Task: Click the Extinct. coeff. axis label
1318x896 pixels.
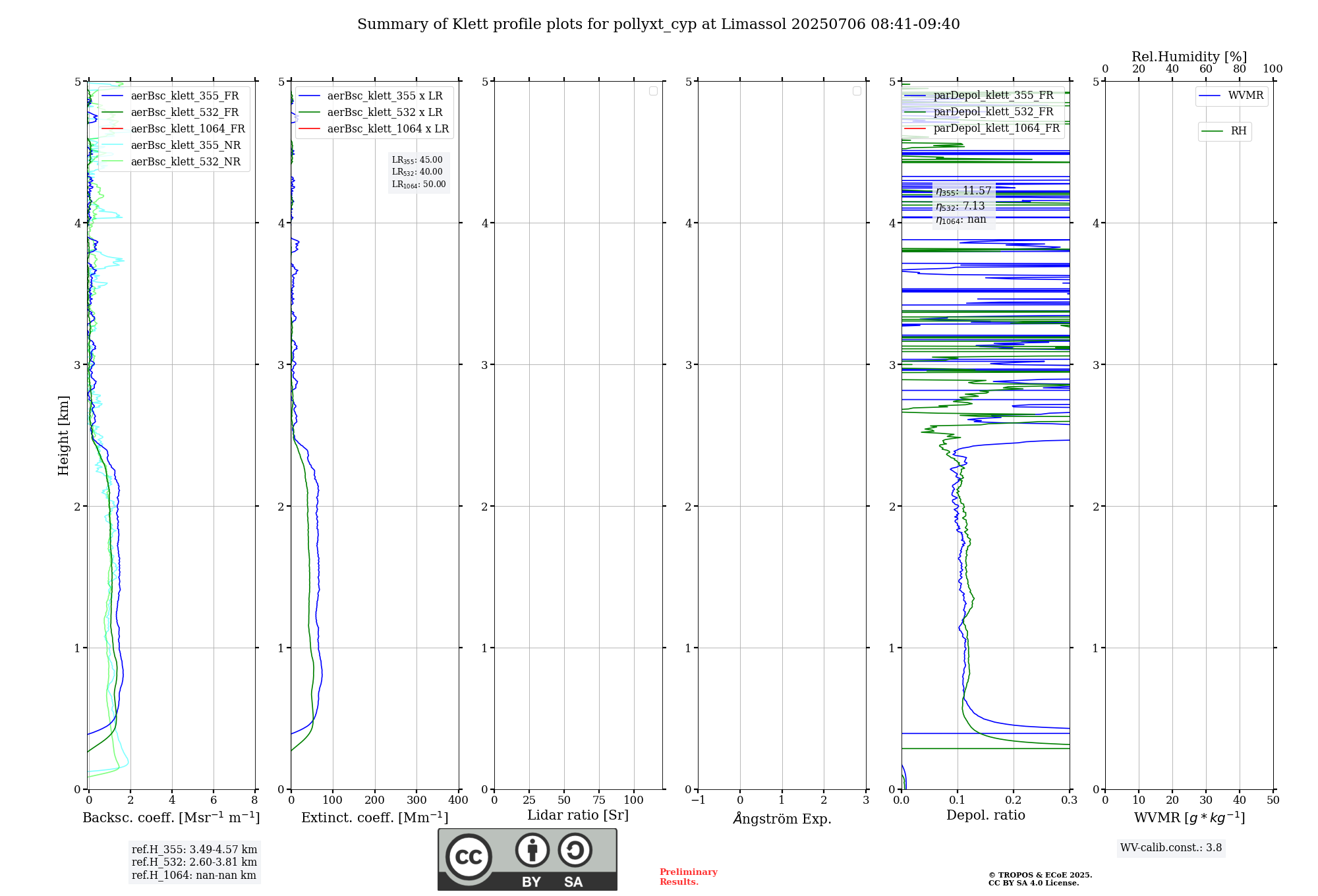Action: [x=375, y=818]
